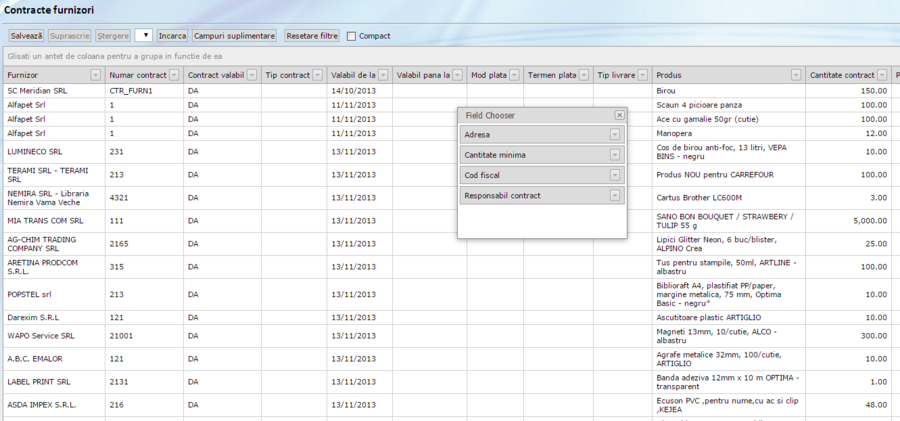The image size is (900, 421).
Task: Enable the Compact checkbox
Action: click(x=351, y=36)
